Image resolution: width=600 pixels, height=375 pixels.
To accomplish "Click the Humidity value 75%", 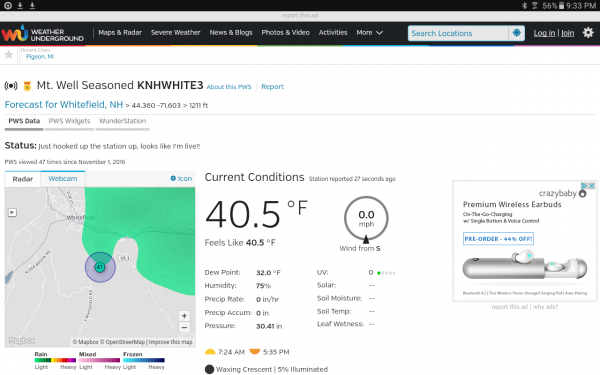I will [263, 286].
